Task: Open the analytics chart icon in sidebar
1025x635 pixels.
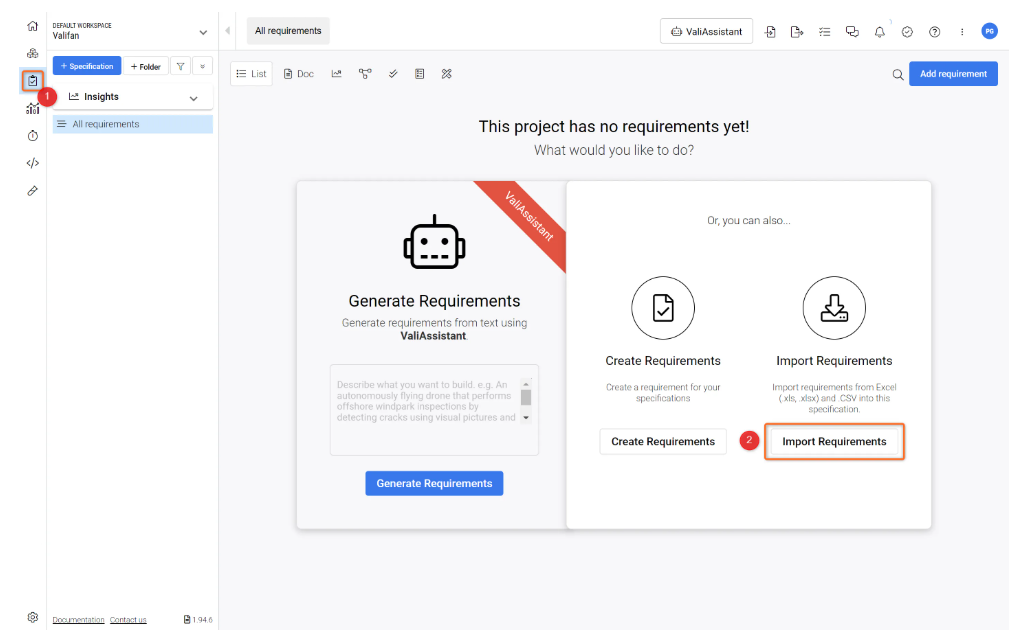Action: click(32, 109)
